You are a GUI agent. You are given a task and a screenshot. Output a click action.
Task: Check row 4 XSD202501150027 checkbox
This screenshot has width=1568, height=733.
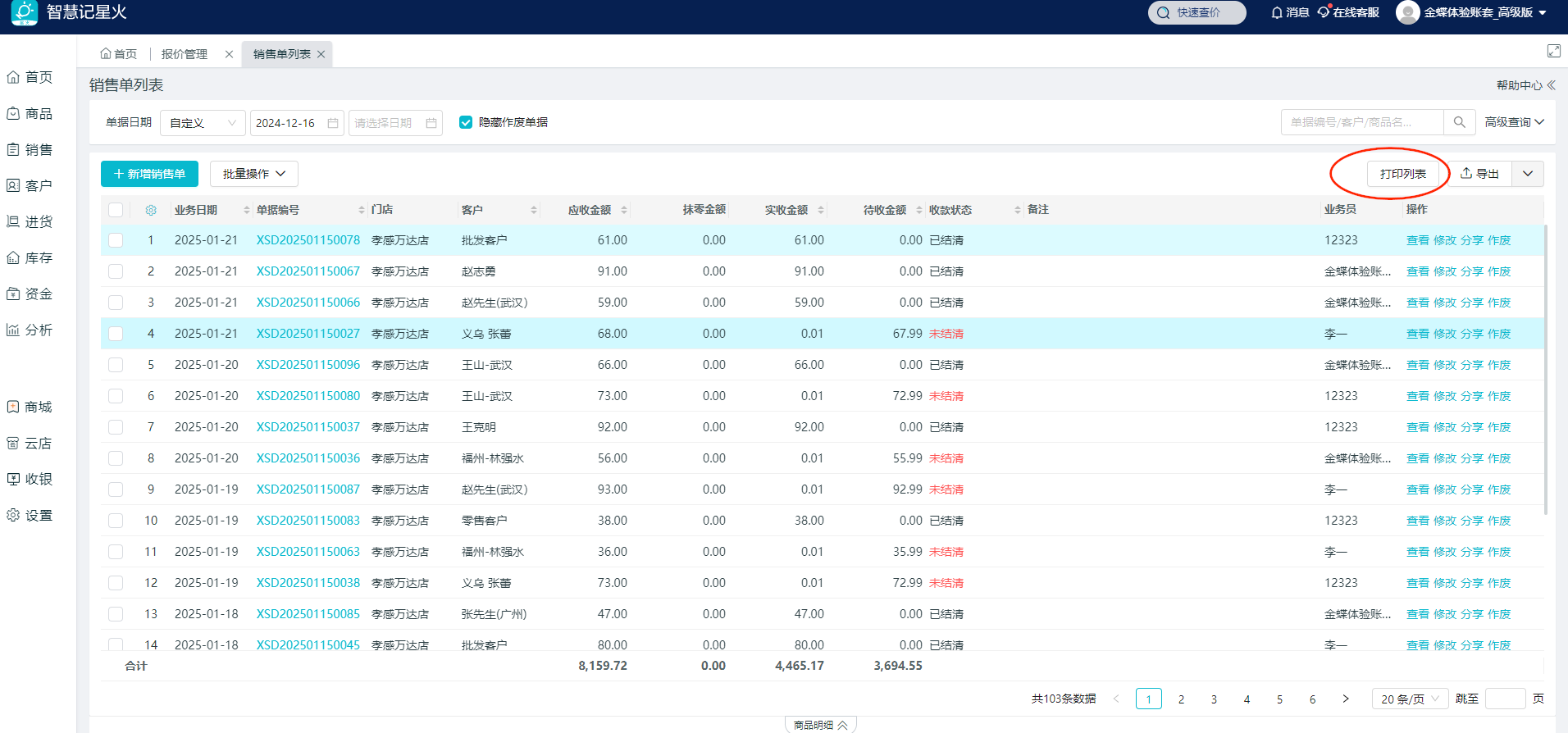coord(116,334)
